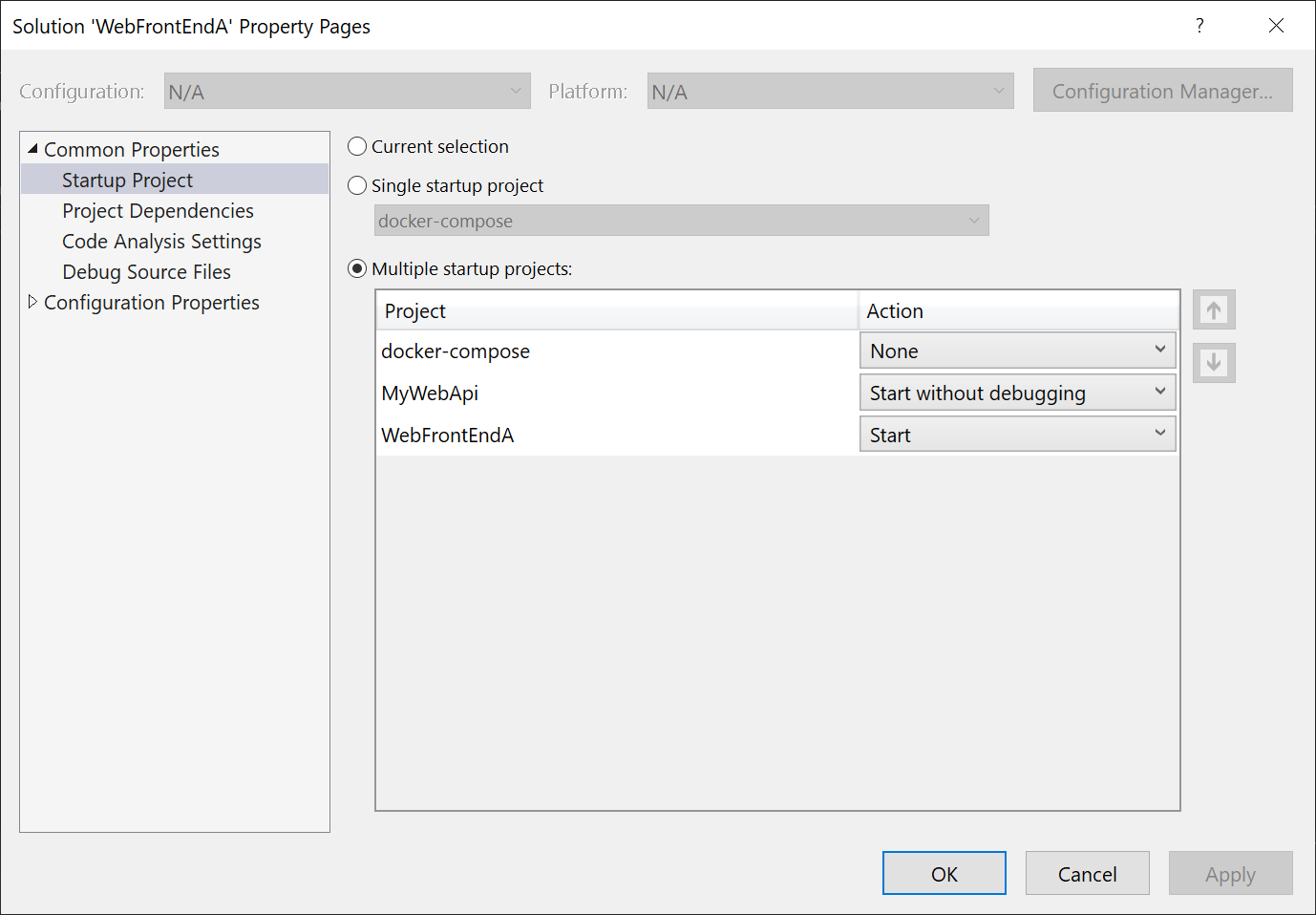Select the Single startup project option
Viewport: 1316px width, 915px height.
coord(356,185)
